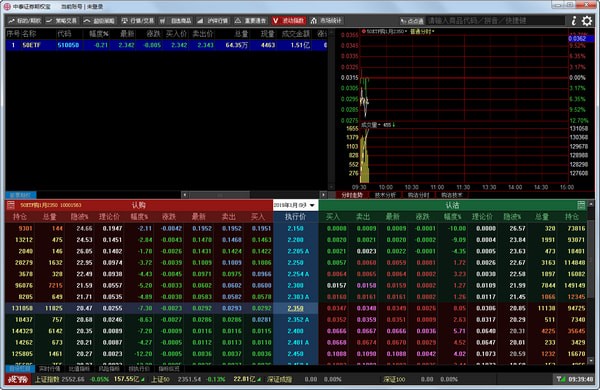Click the important announcements warning icon
600x390 pixels.
pyautogui.click(x=238, y=21)
